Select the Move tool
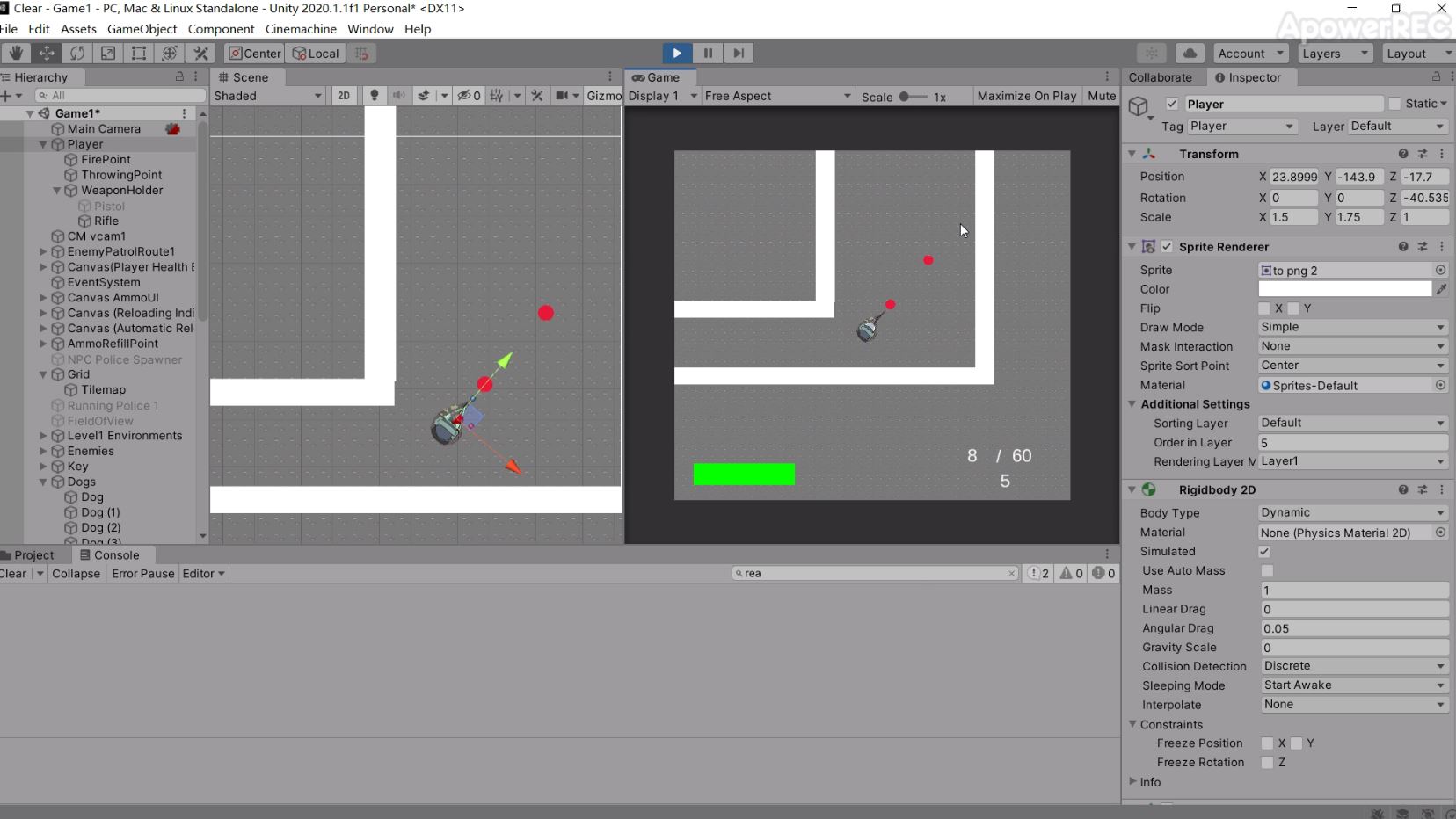The height and width of the screenshot is (819, 1456). [x=47, y=53]
